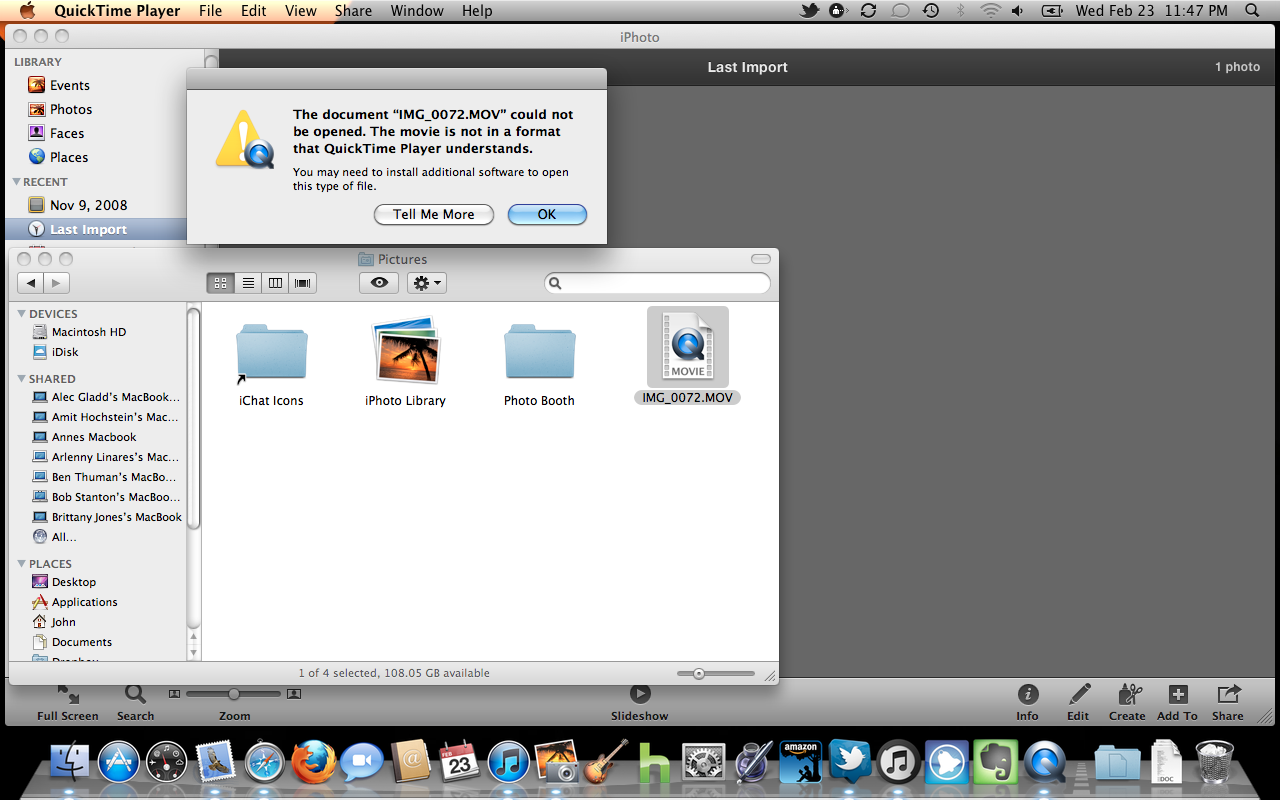Collapse the SHARED section in Finder sidebar
Image resolution: width=1280 pixels, height=800 pixels.
(x=22, y=379)
